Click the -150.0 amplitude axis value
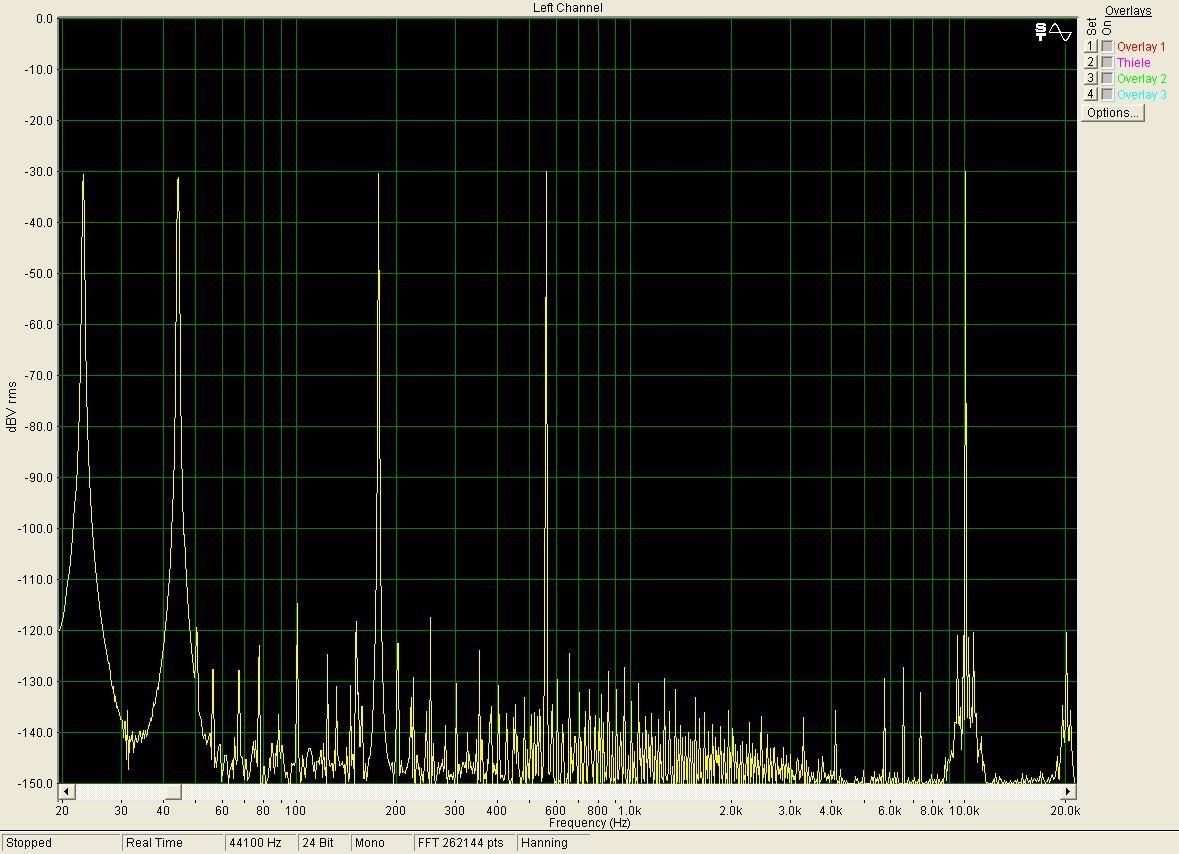This screenshot has height=854, width=1179. 36,783
